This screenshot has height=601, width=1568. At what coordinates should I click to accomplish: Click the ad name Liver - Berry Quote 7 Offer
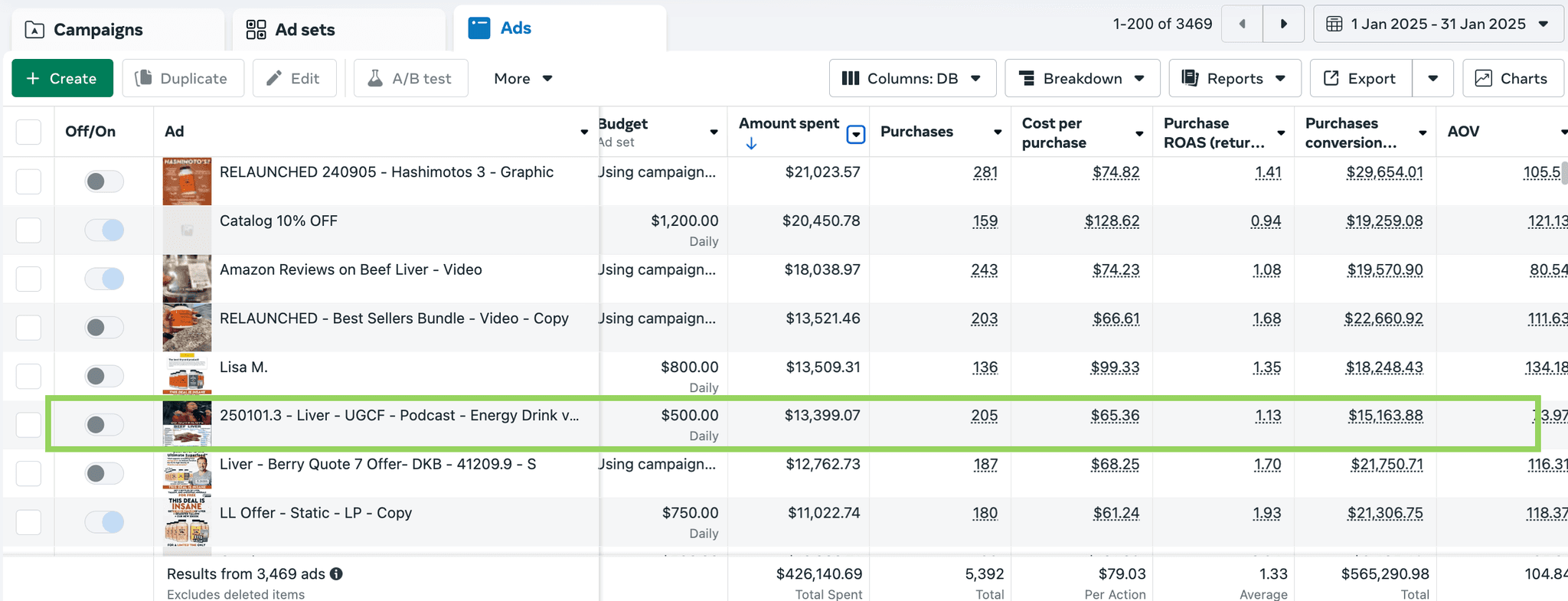[378, 464]
